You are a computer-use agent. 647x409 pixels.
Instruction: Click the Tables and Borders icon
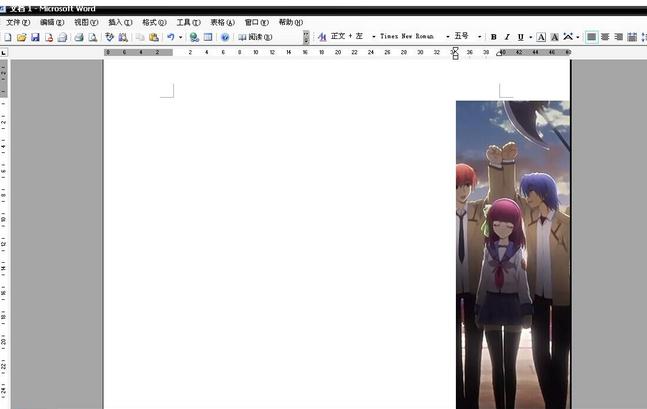208,38
